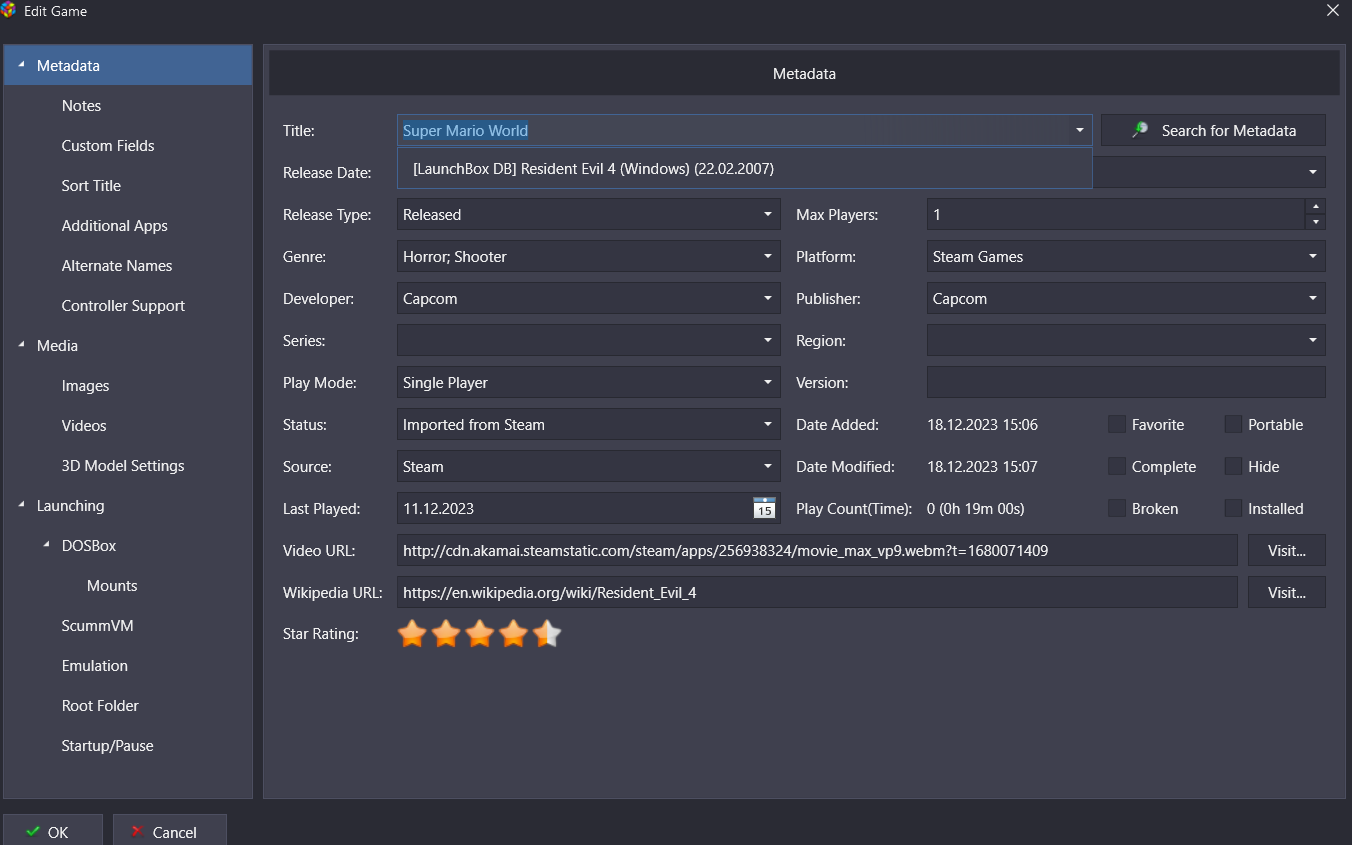Screen dimensions: 1352x845
Task: Click Search for Metadata button
Action: pos(1213,130)
